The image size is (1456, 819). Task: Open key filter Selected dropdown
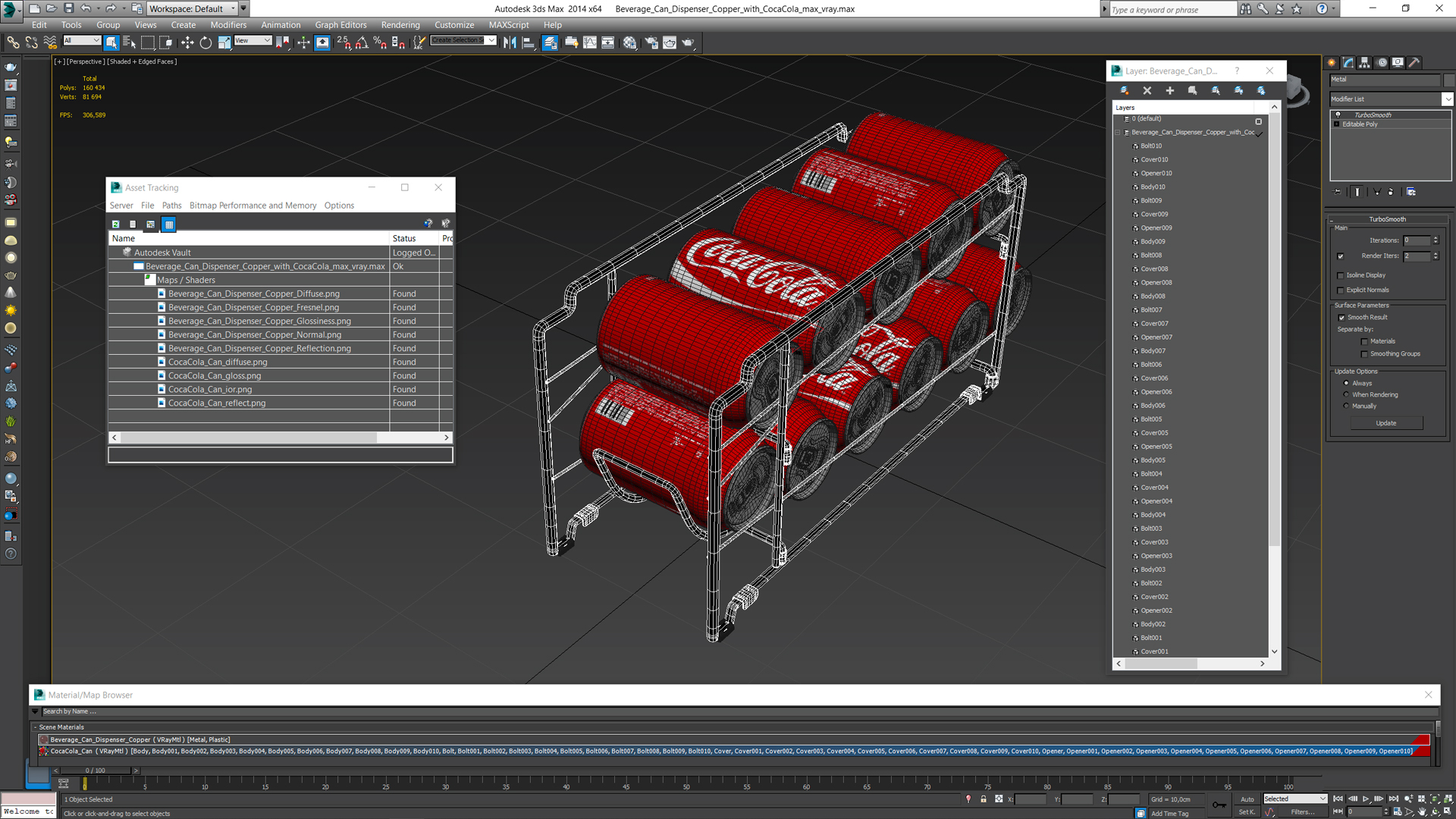click(x=1295, y=799)
